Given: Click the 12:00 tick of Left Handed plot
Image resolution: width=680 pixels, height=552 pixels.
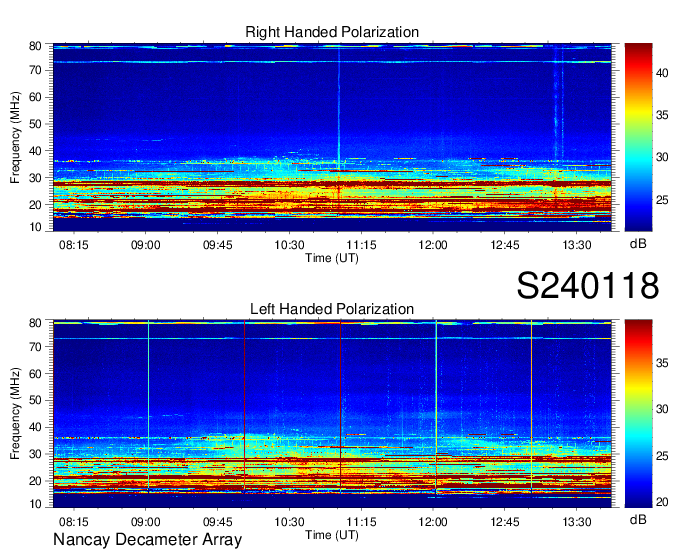Looking at the screenshot, I should 433,522.
